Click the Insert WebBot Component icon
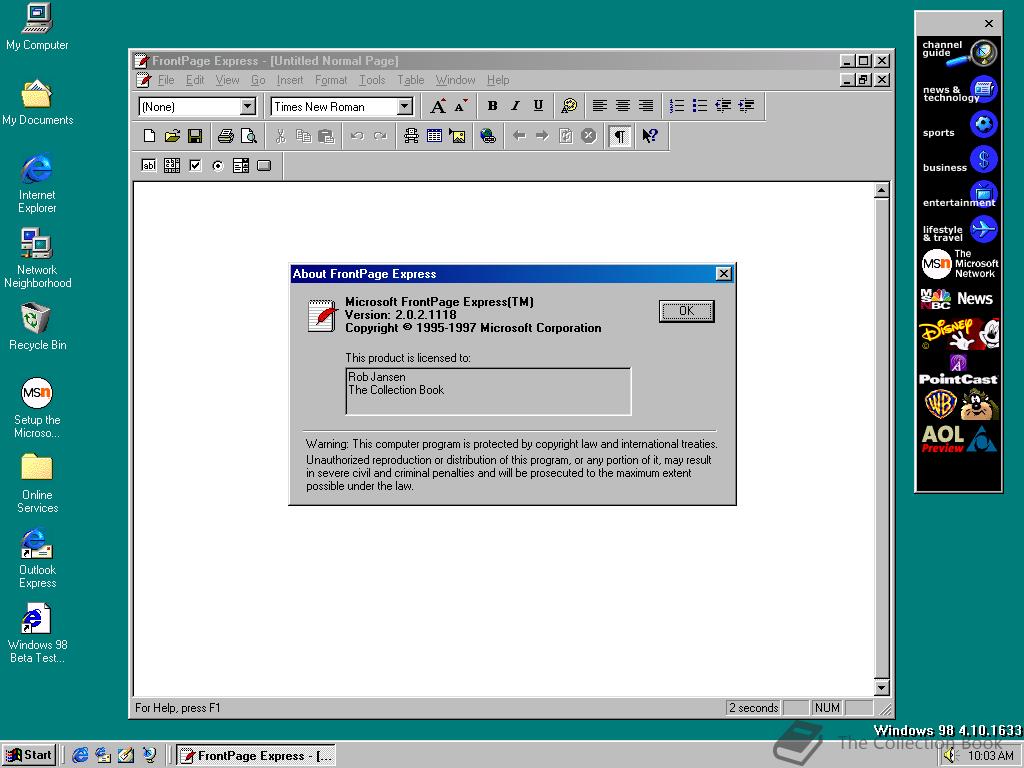Screen dimensions: 1024x768 point(411,136)
